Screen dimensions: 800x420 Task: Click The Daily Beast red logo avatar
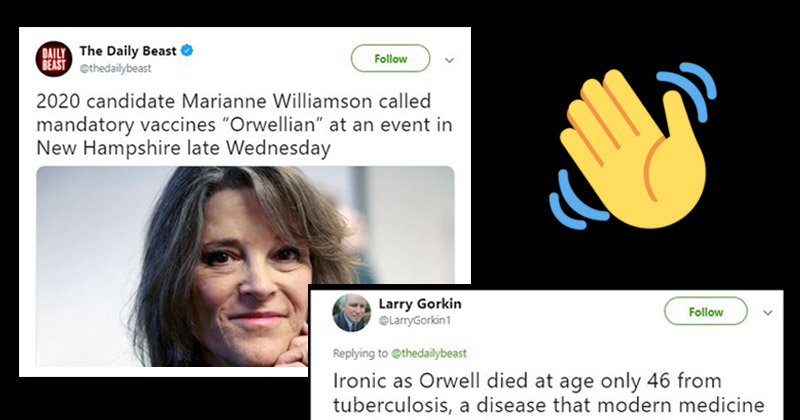[x=54, y=59]
